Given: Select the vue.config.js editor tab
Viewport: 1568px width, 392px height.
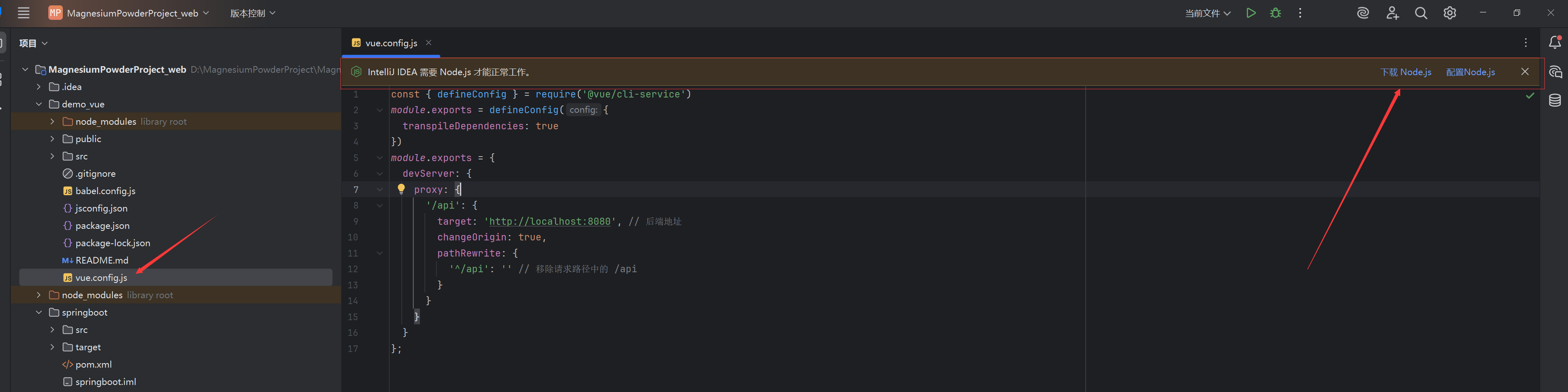Looking at the screenshot, I should [391, 43].
